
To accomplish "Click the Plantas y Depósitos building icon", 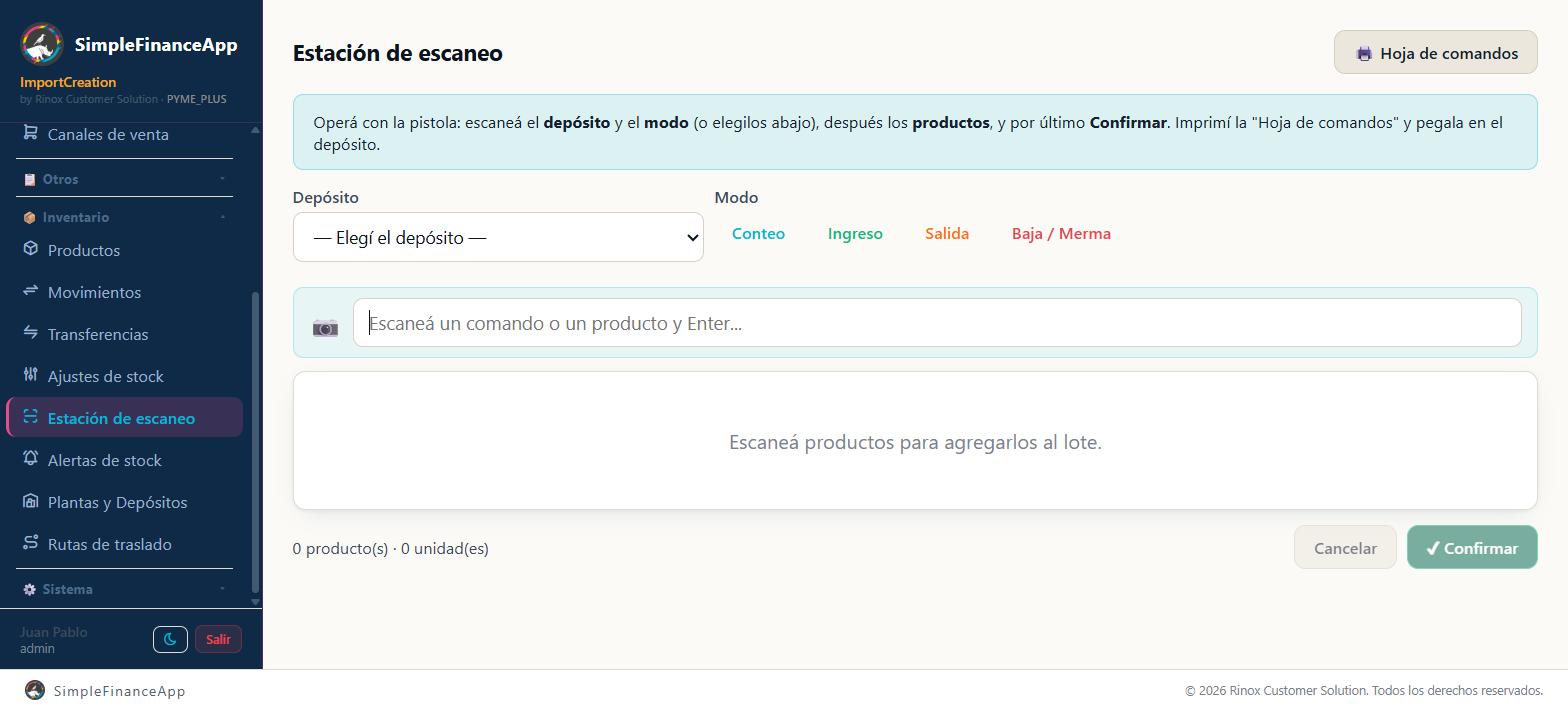I will pos(31,501).
